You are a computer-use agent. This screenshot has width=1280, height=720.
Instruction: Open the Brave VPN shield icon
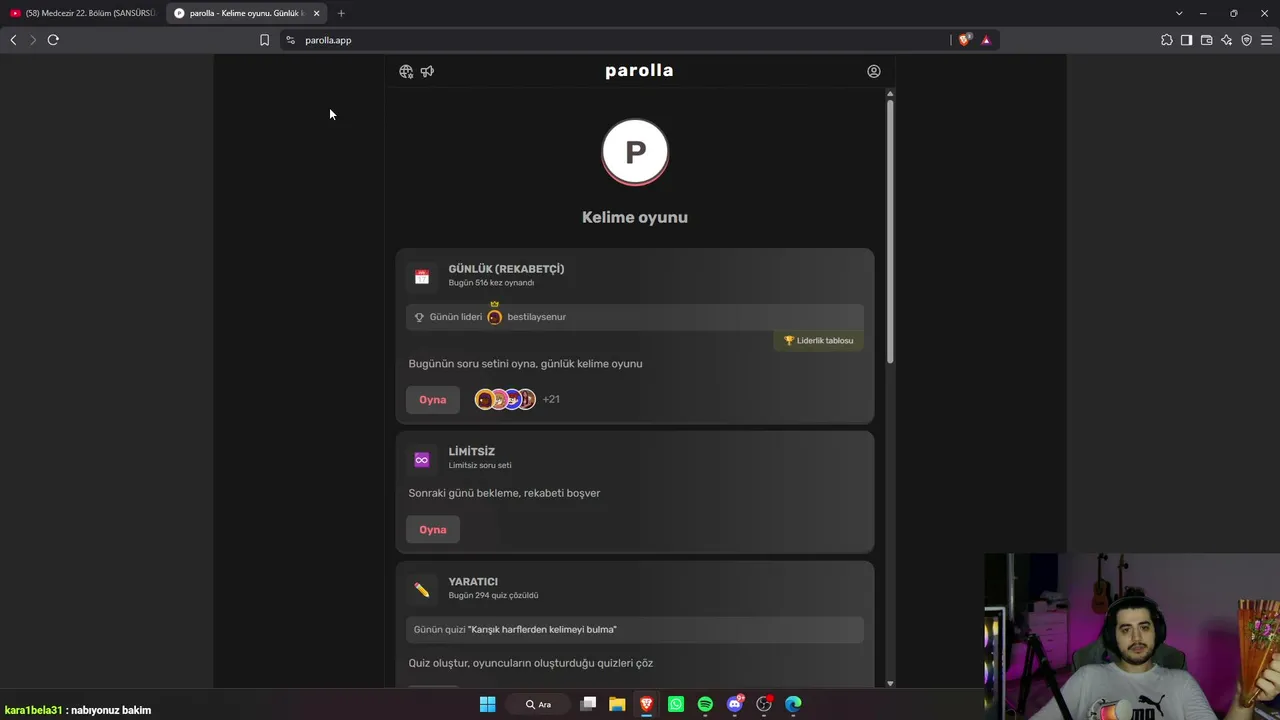(x=1246, y=40)
